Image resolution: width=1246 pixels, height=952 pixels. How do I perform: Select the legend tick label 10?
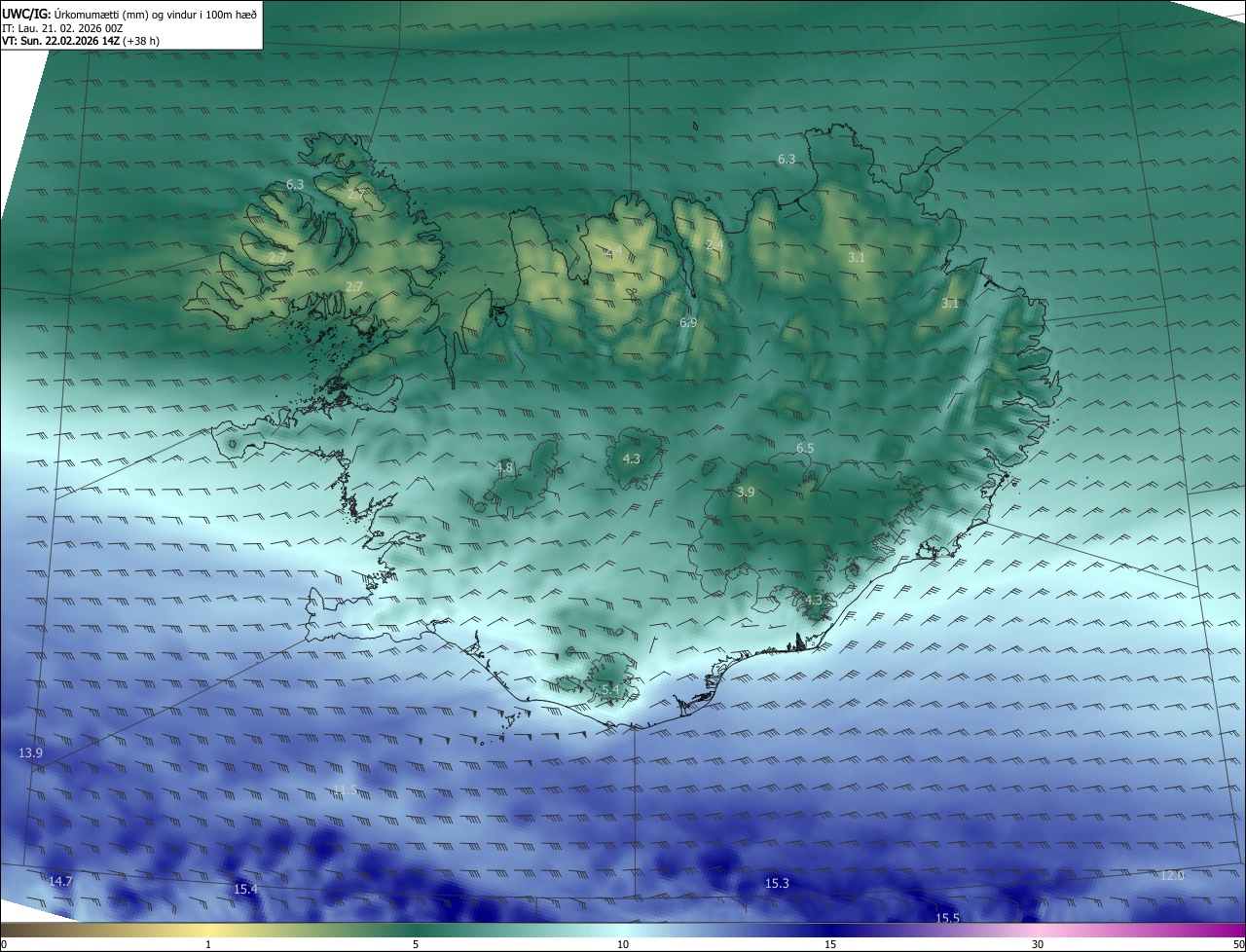[623, 944]
